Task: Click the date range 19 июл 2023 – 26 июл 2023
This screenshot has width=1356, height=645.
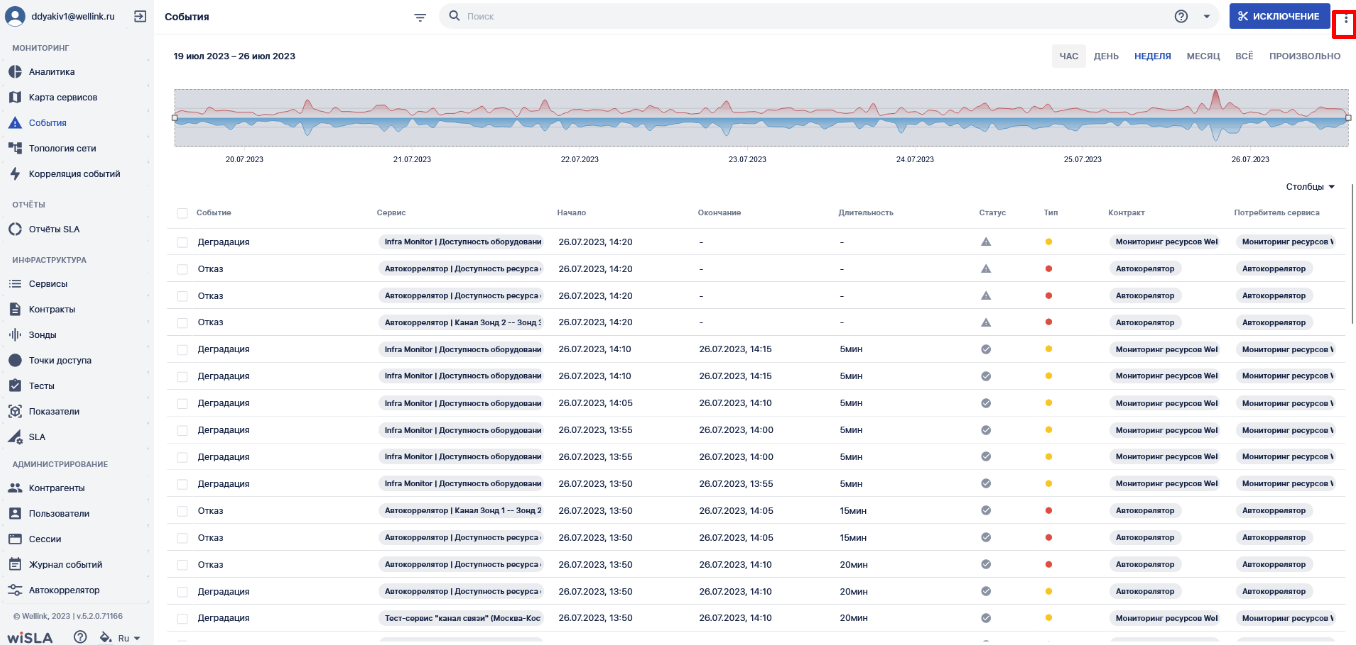Action: [x=234, y=56]
